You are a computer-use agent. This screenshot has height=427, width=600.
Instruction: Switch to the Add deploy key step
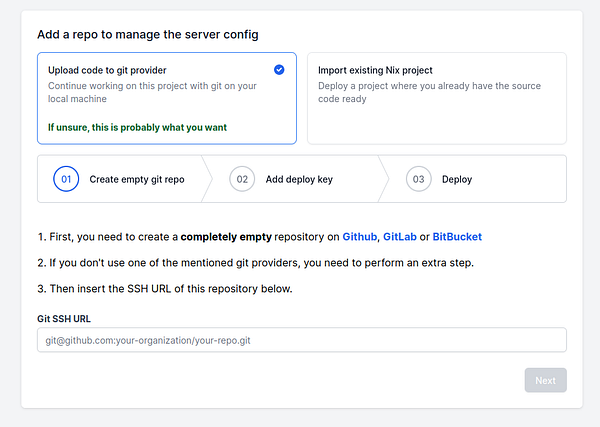[x=299, y=180]
